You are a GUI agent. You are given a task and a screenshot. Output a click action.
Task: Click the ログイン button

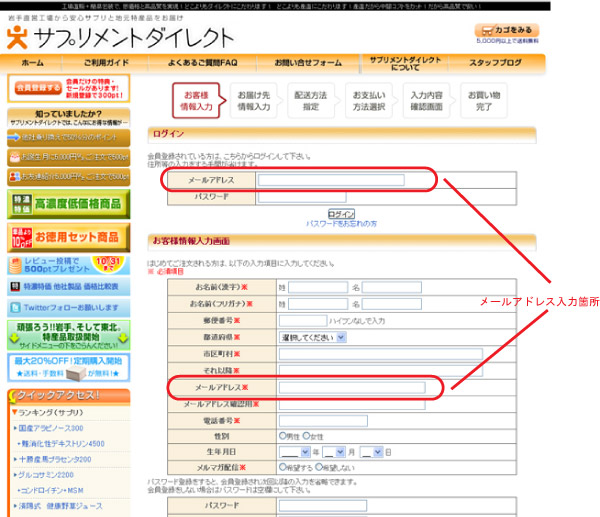coord(341,214)
